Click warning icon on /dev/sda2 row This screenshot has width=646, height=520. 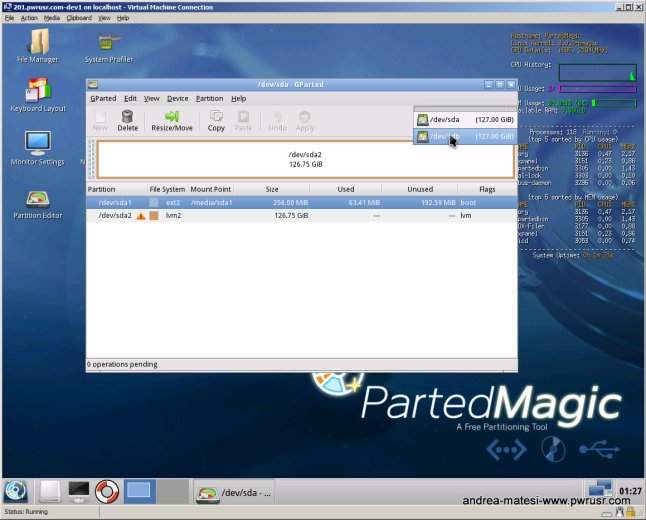pos(141,215)
